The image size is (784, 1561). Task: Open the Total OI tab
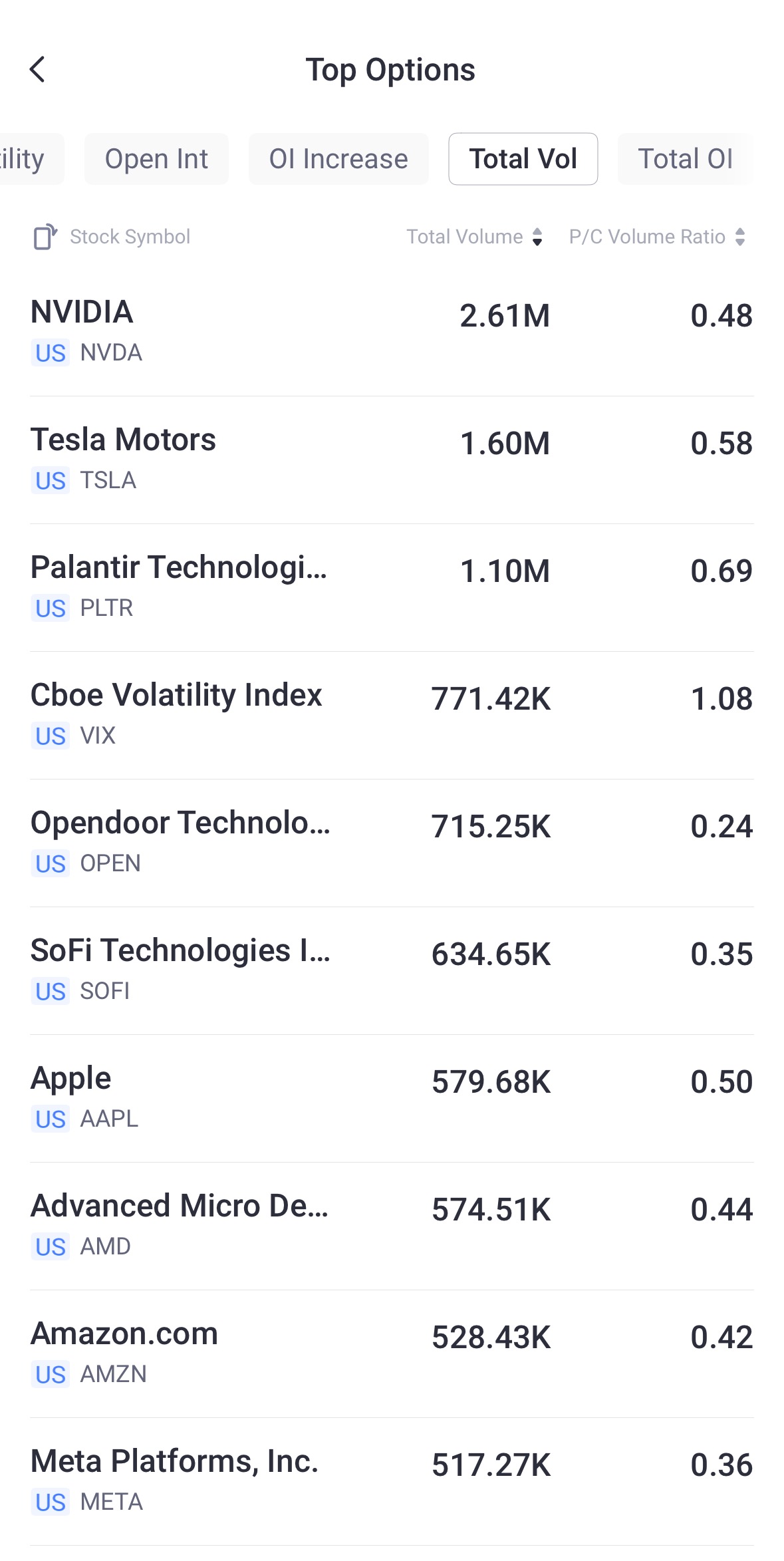click(x=685, y=159)
